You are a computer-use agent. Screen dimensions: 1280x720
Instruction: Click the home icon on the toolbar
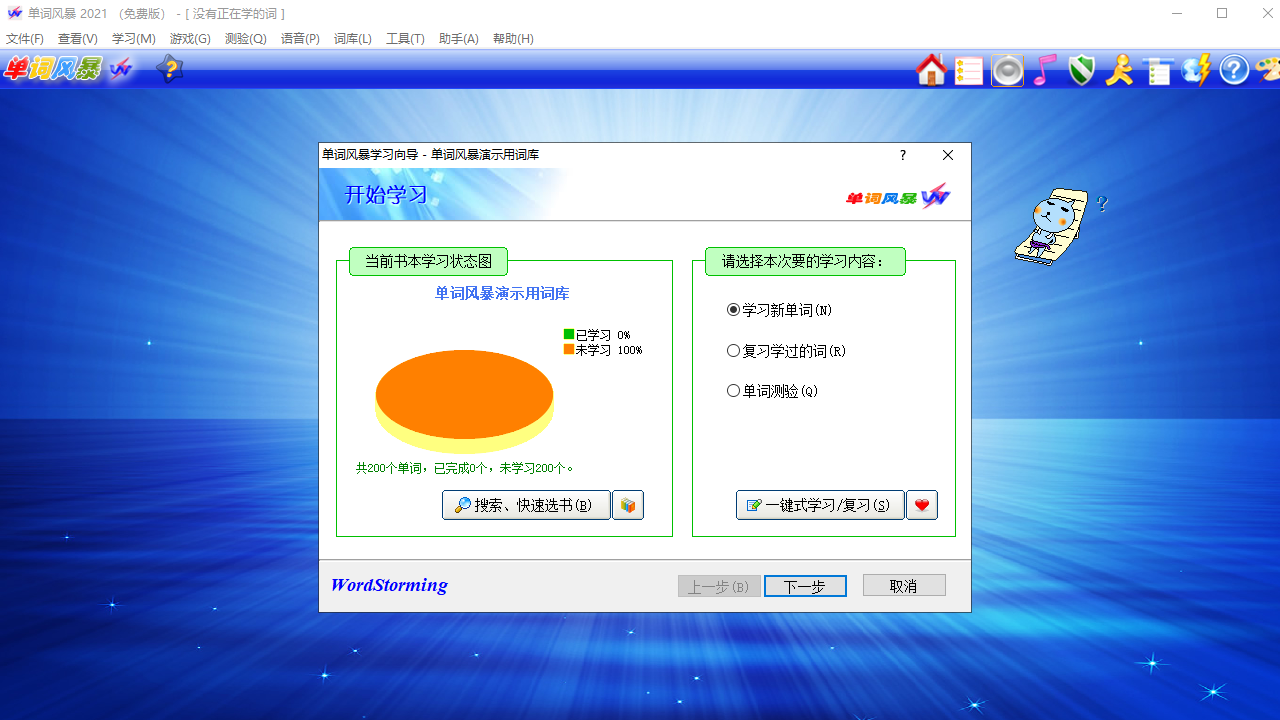point(930,70)
